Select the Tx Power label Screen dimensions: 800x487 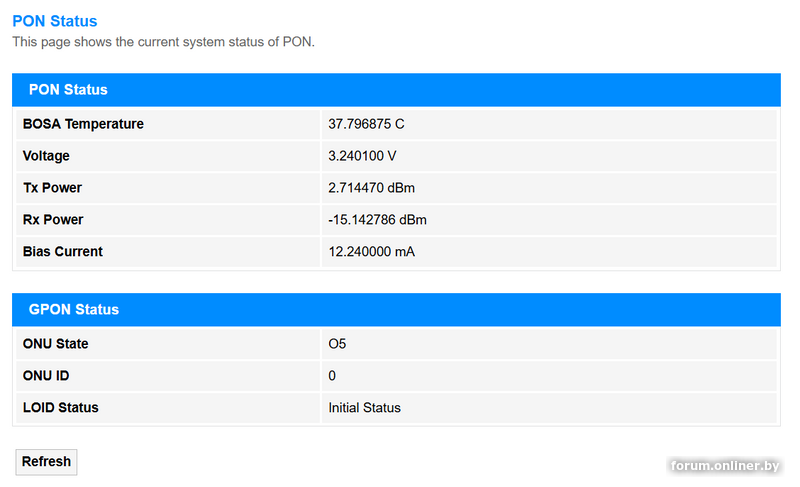(52, 188)
